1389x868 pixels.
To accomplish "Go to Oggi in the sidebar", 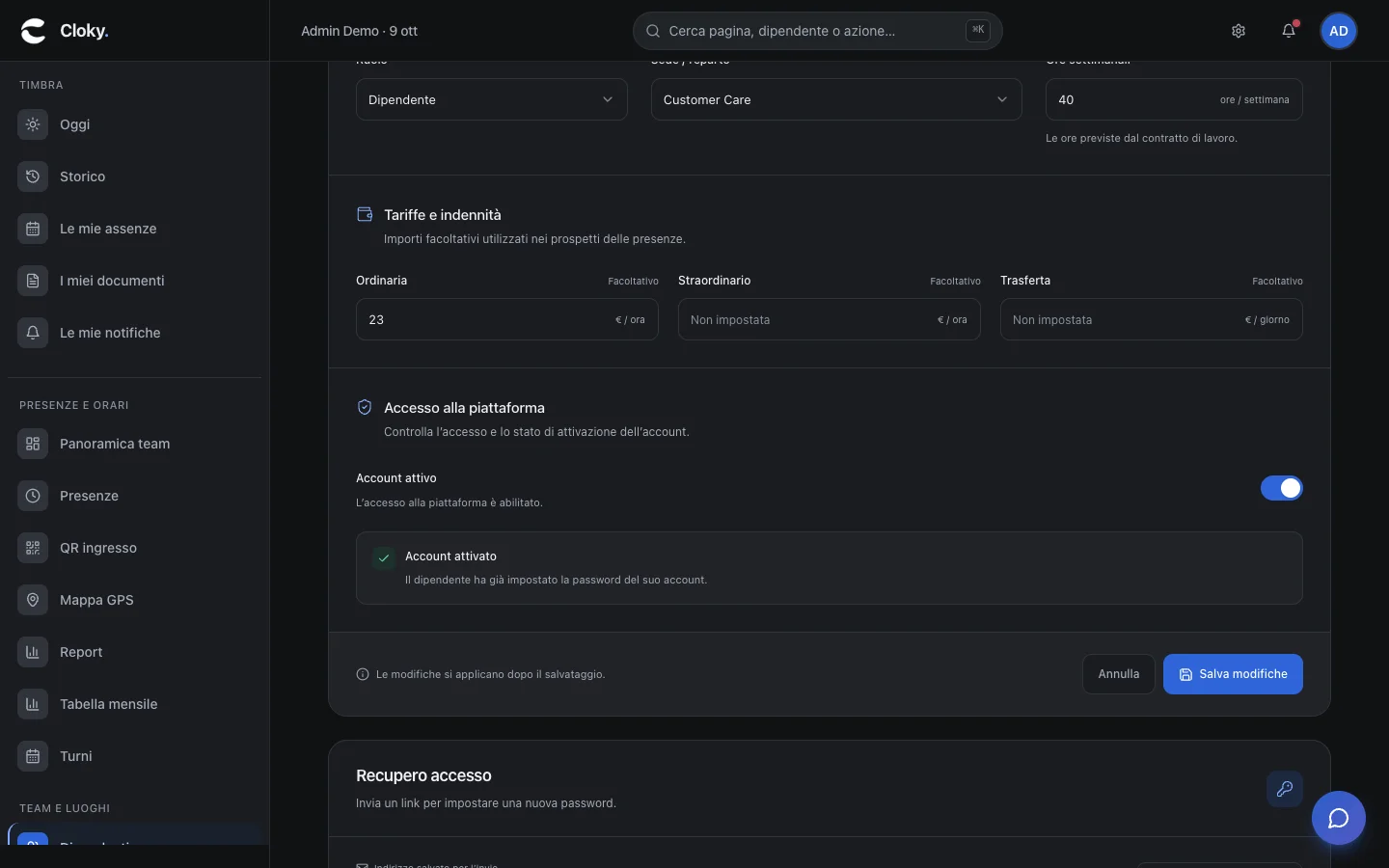I will (135, 124).
